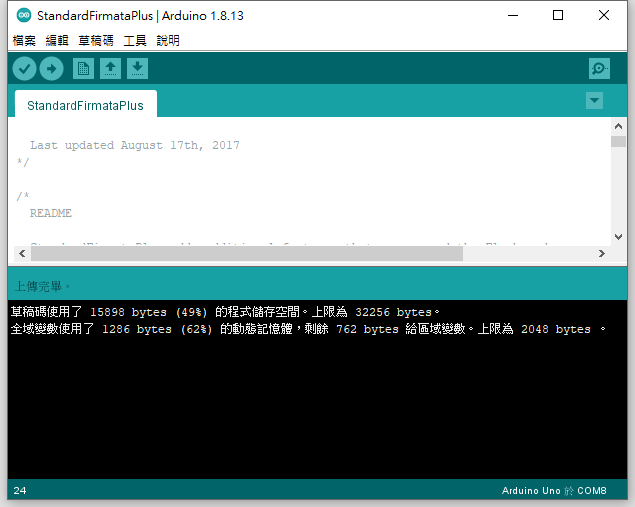Viewport: 635px width, 507px height.
Task: Click the Verify (checkmark) button
Action: coord(24,68)
